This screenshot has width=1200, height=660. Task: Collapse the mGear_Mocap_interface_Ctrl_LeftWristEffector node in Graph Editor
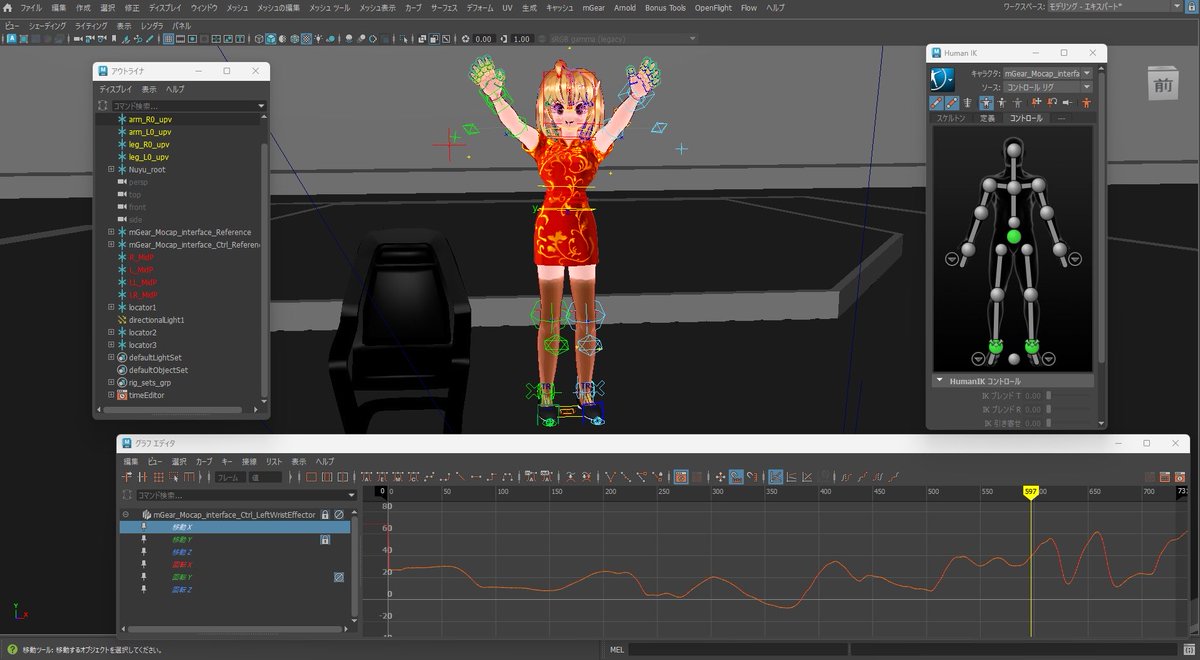click(x=126, y=514)
